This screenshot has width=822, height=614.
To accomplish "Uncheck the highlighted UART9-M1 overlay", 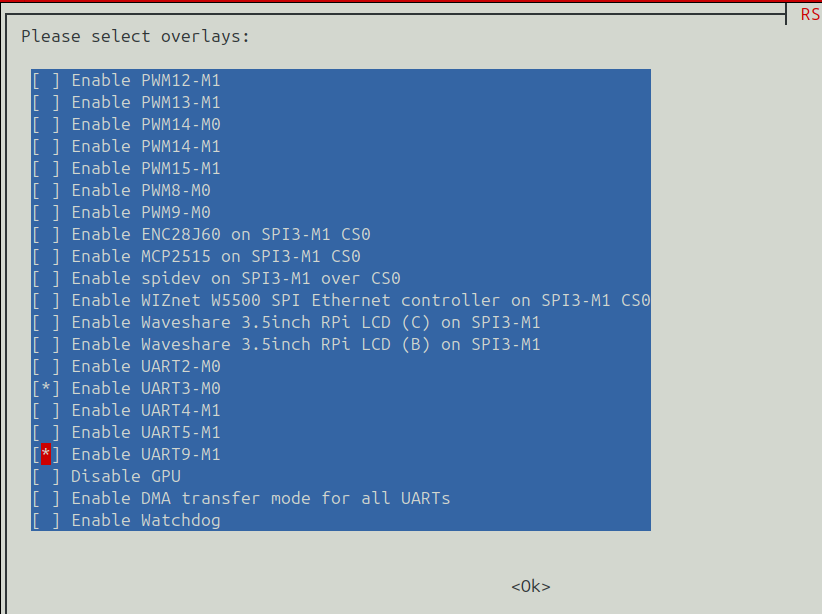I will pyautogui.click(x=341, y=455).
